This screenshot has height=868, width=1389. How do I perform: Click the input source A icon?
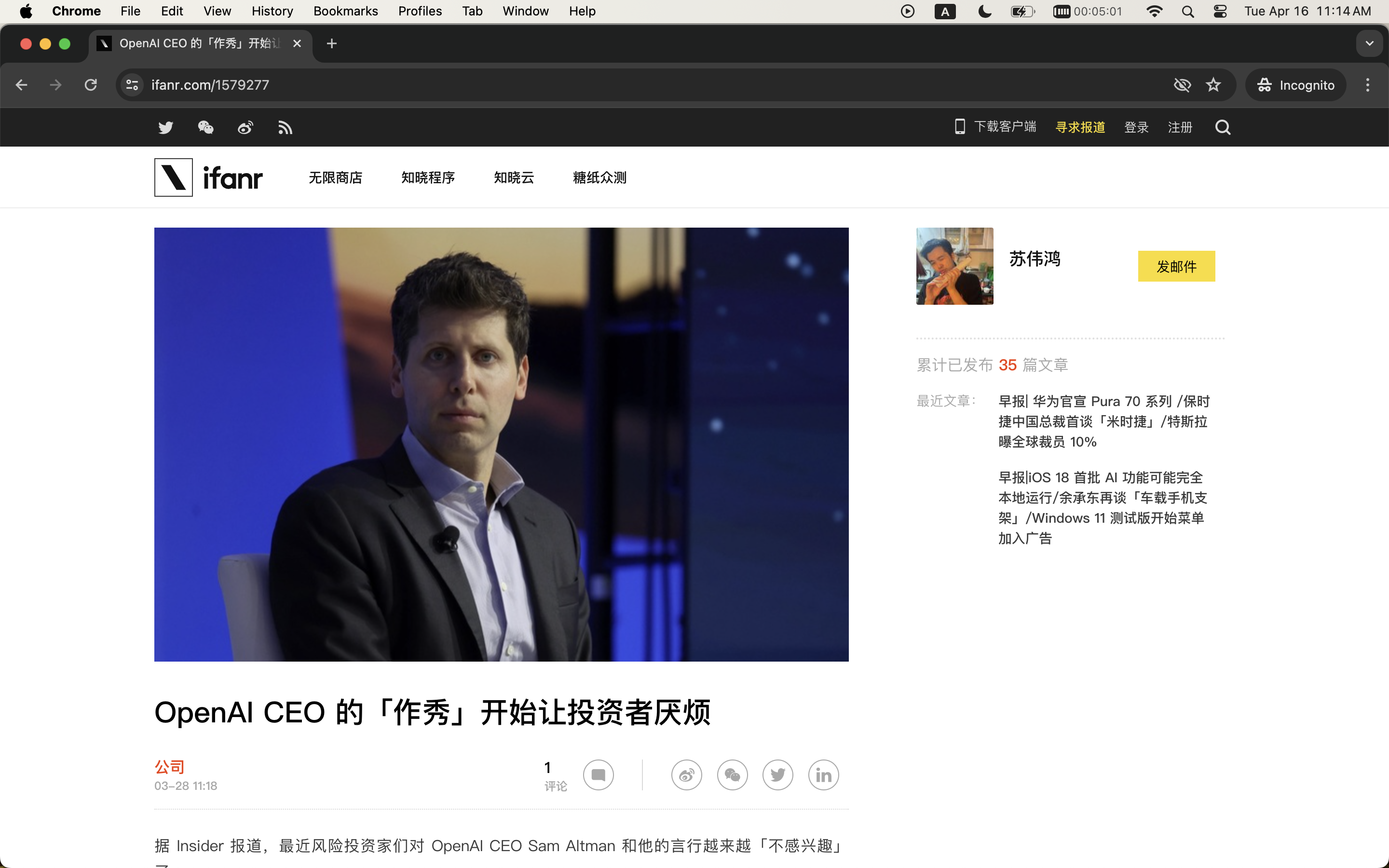tap(945, 11)
